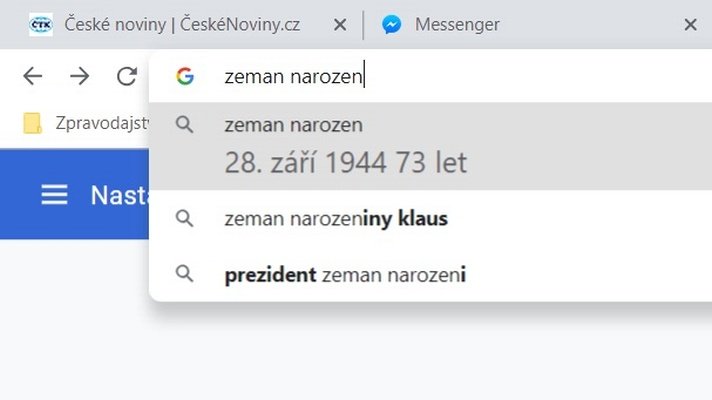Image resolution: width=712 pixels, height=400 pixels.
Task: Choose the 'prezident zeman narozeni' suggestion
Action: pos(430,274)
